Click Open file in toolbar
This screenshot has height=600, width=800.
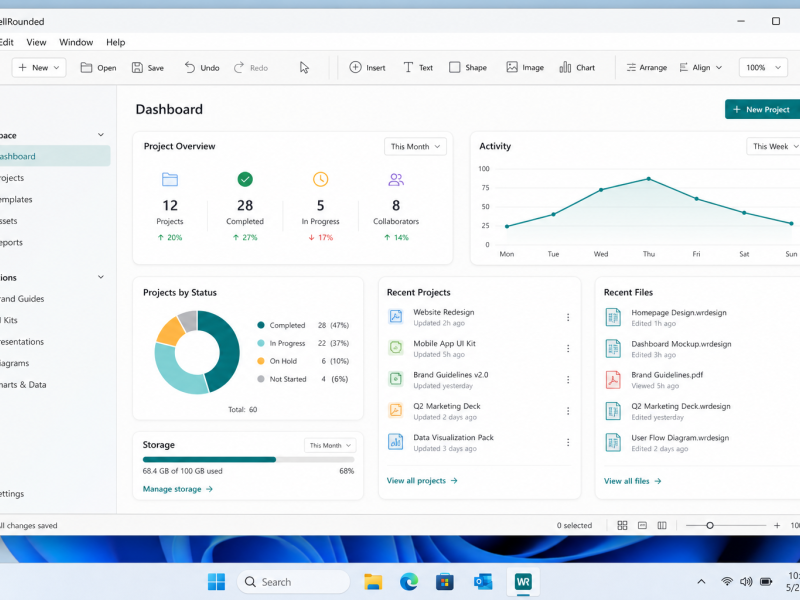(x=98, y=67)
